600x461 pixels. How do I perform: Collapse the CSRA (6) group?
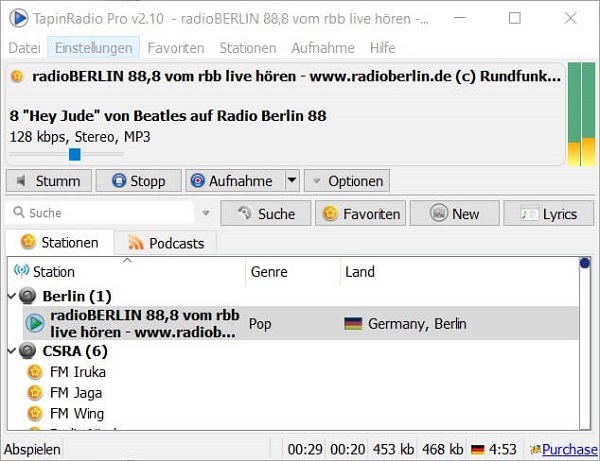click(x=12, y=350)
